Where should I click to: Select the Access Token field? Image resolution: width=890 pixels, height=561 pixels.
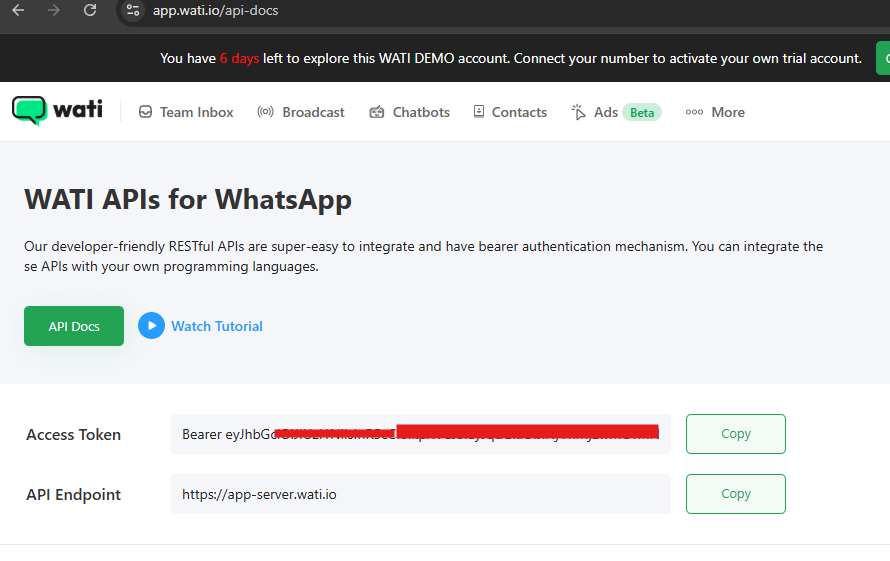421,434
